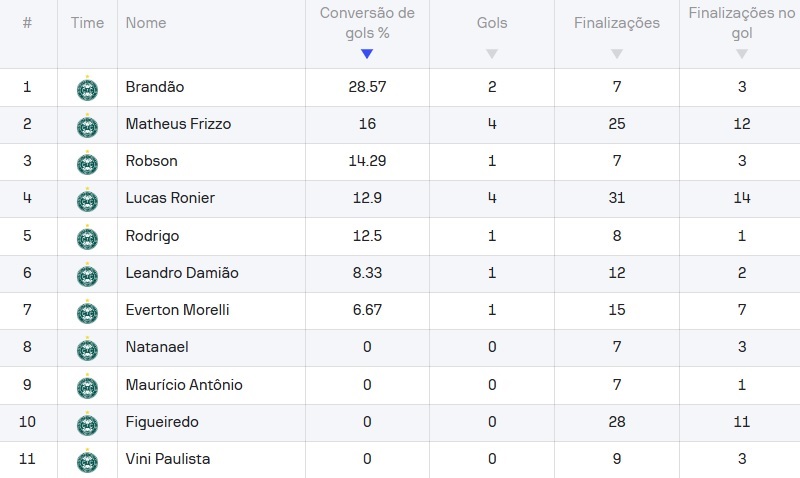The height and width of the screenshot is (478, 800).
Task: Select the Rodrigo player name
Action: 153,236
